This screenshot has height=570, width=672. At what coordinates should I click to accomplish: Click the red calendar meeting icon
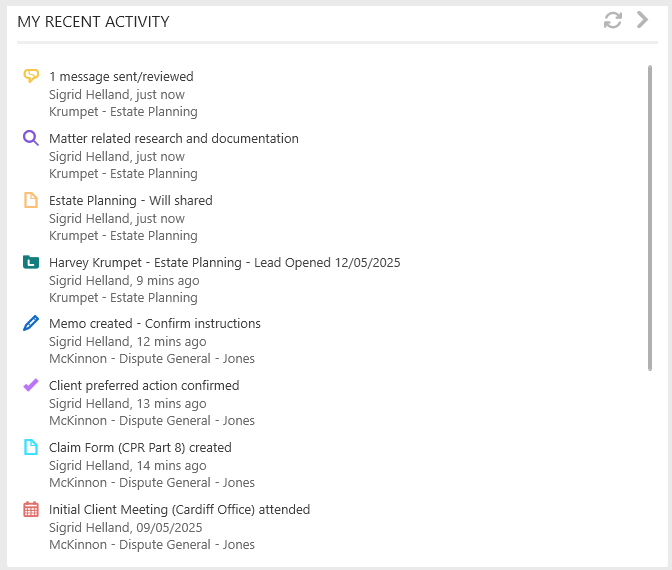pyautogui.click(x=31, y=509)
